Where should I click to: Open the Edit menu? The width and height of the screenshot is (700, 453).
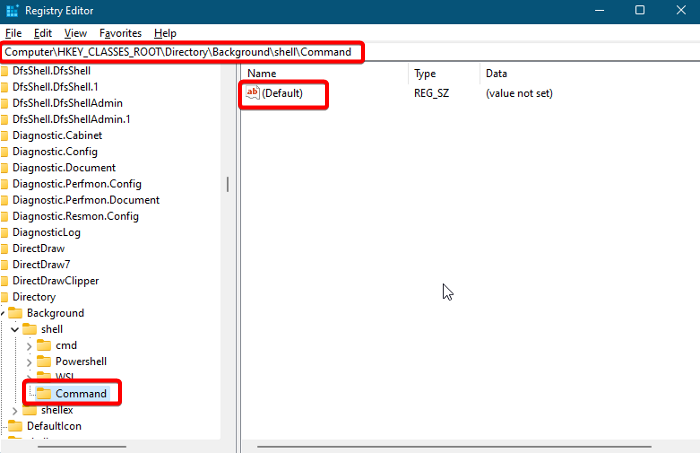coord(43,33)
